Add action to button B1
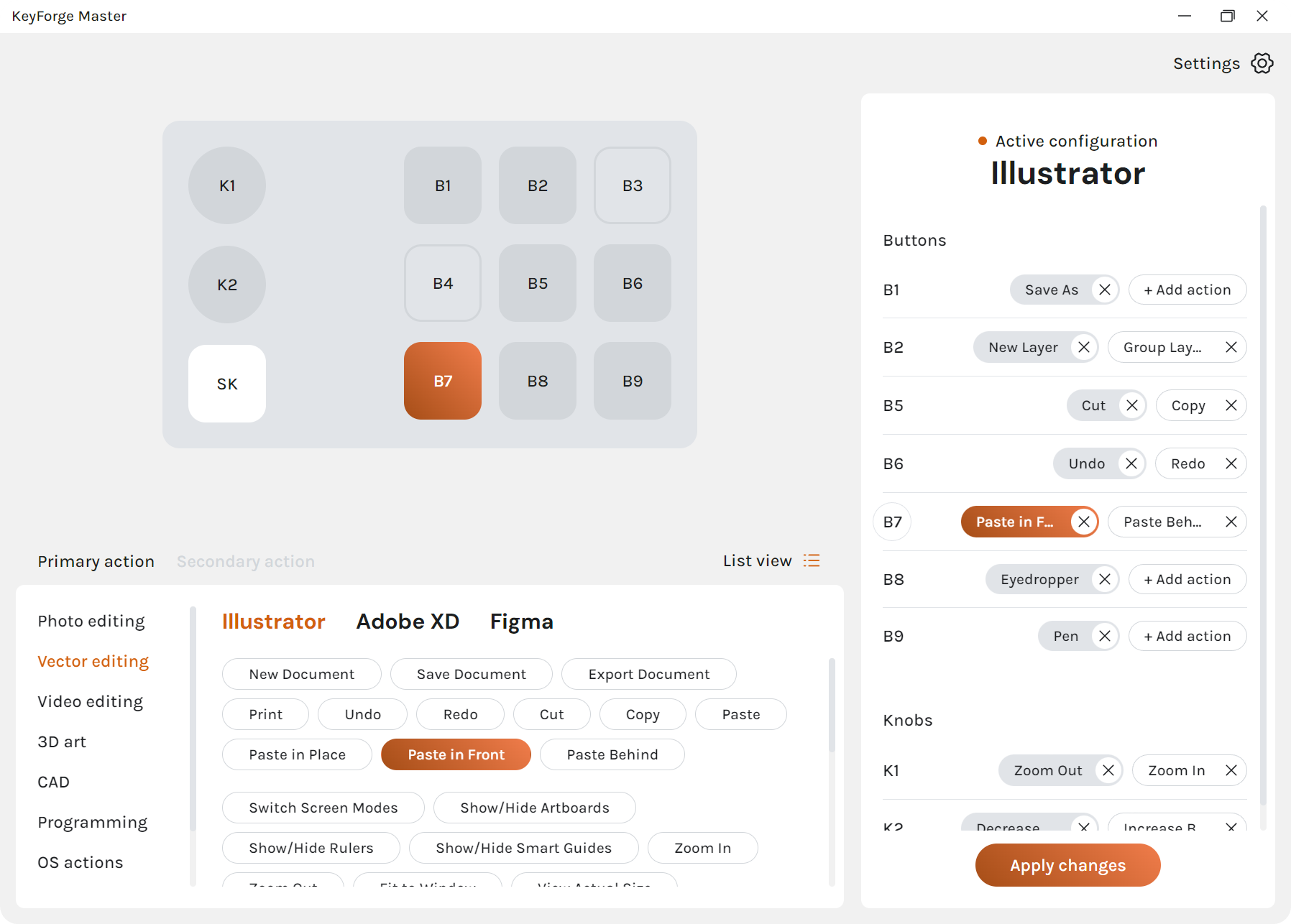Viewport: 1291px width, 924px height. coord(1187,290)
